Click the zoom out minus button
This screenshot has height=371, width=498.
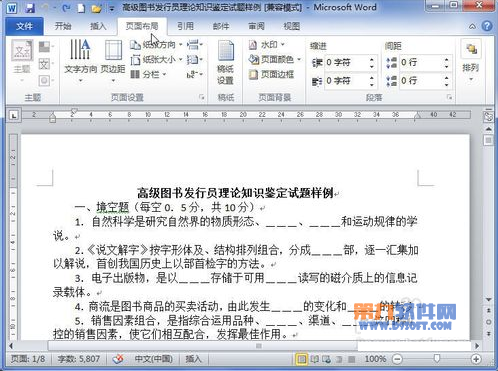pyautogui.click(x=397, y=359)
